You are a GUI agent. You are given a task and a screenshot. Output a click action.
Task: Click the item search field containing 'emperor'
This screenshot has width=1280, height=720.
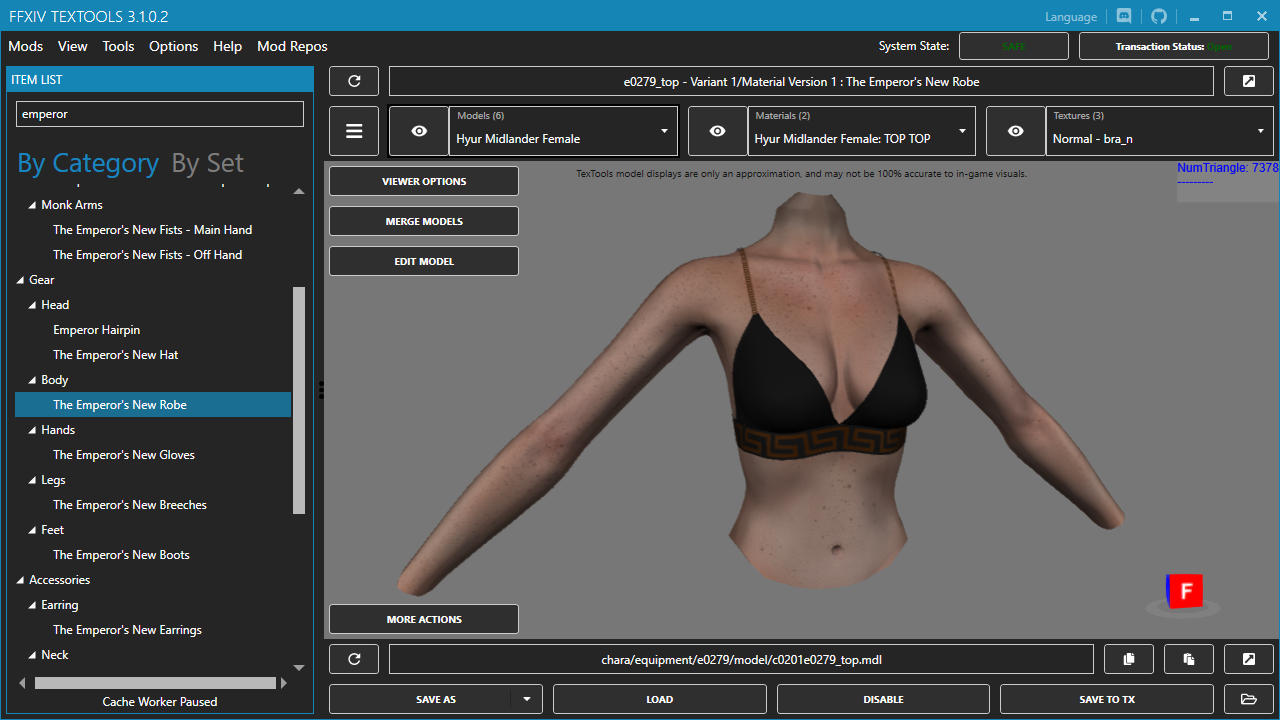click(x=160, y=114)
